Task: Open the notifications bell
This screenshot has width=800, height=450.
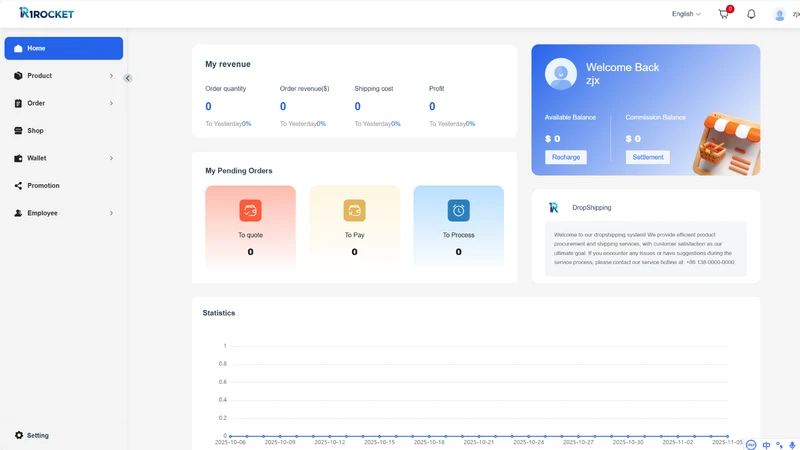Action: click(x=751, y=14)
